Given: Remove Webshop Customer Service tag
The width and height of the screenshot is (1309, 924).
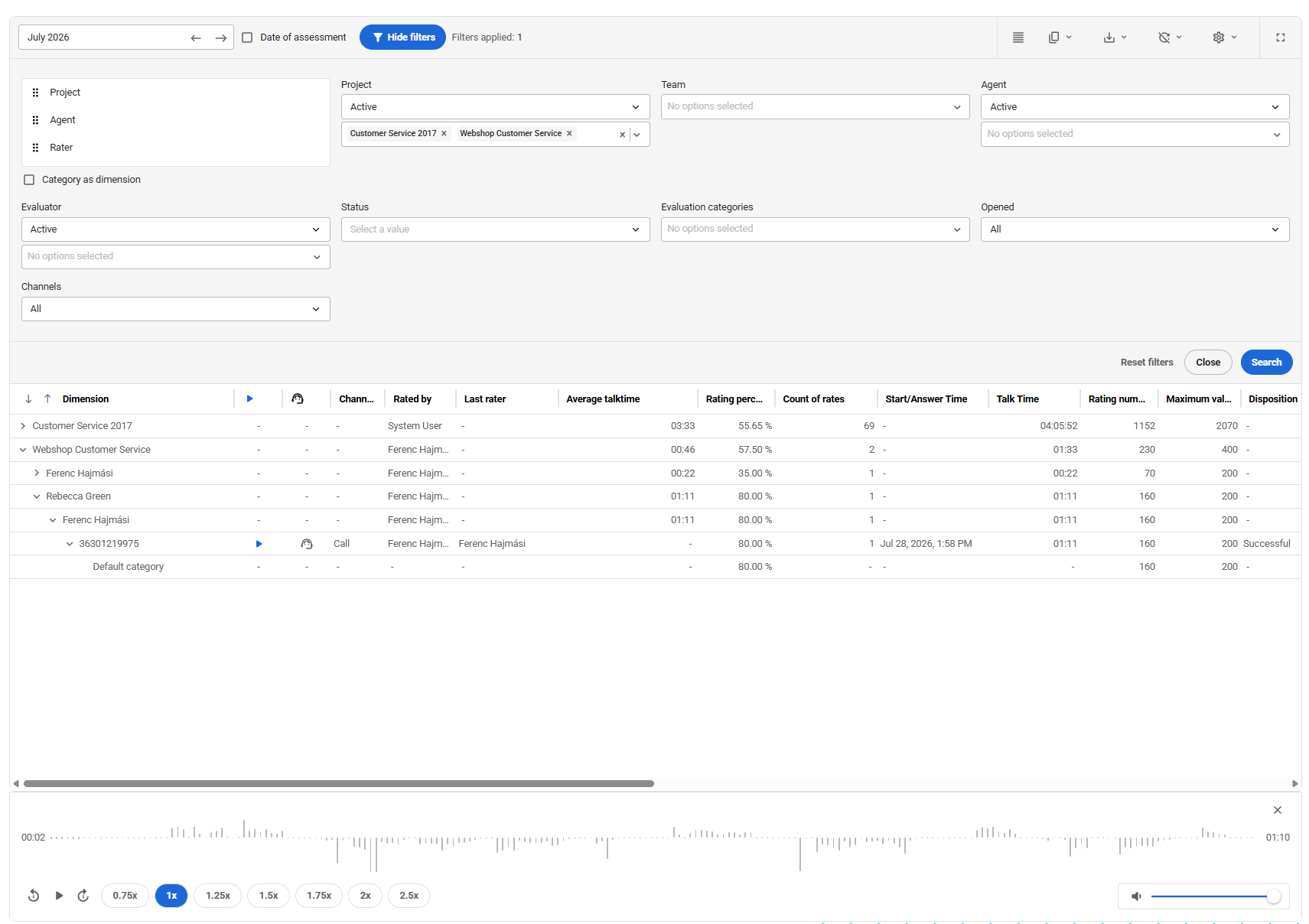Looking at the screenshot, I should coord(569,134).
